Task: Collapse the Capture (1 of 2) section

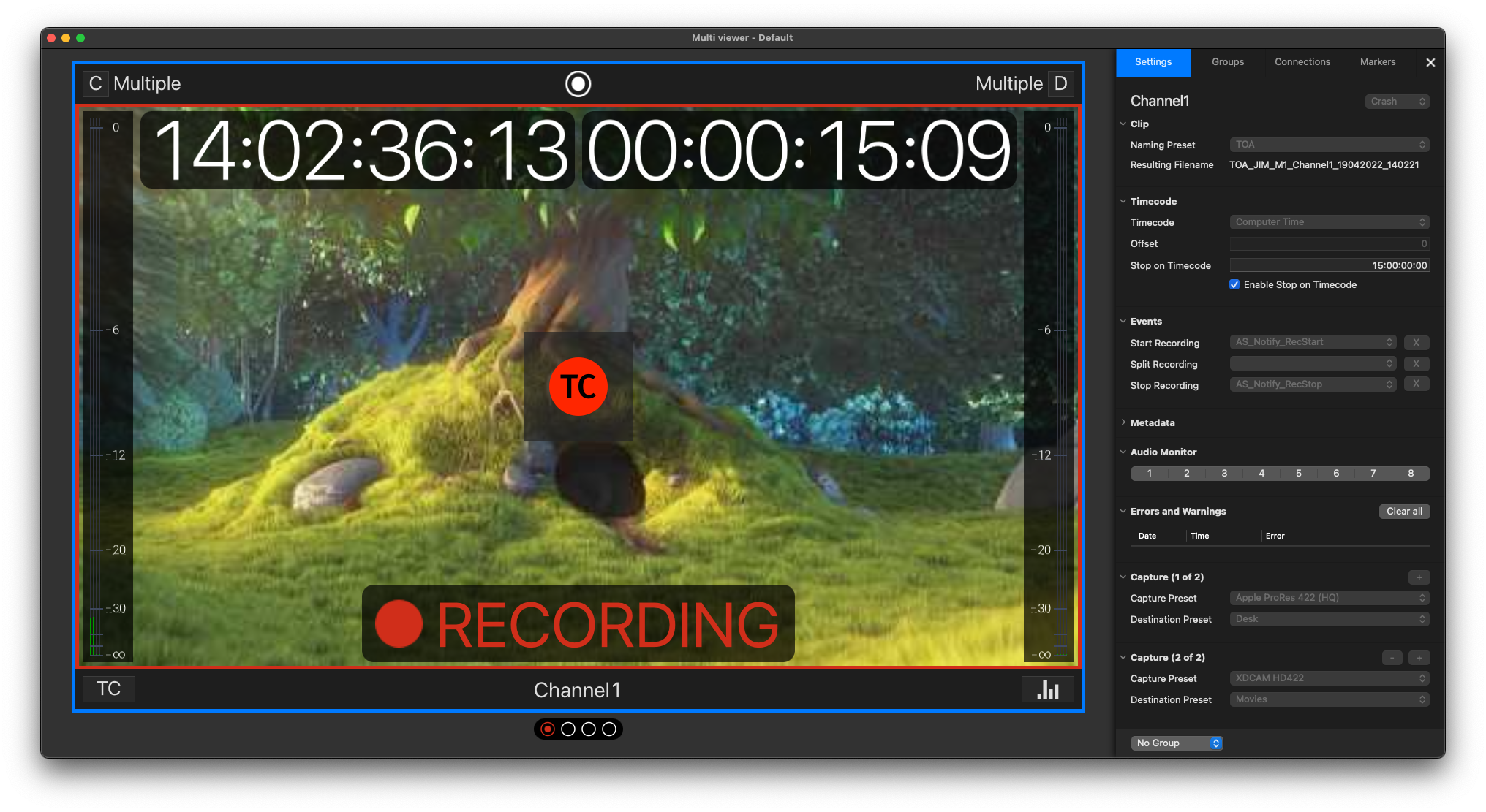Action: click(x=1123, y=577)
